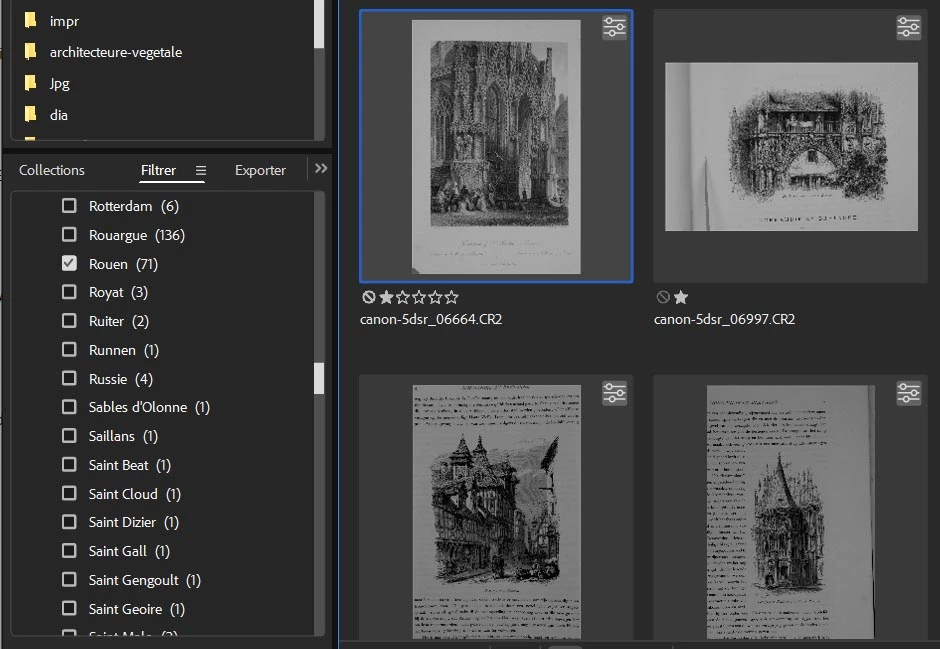Click the 'Rouargue (136)' keyword label

coord(137,236)
